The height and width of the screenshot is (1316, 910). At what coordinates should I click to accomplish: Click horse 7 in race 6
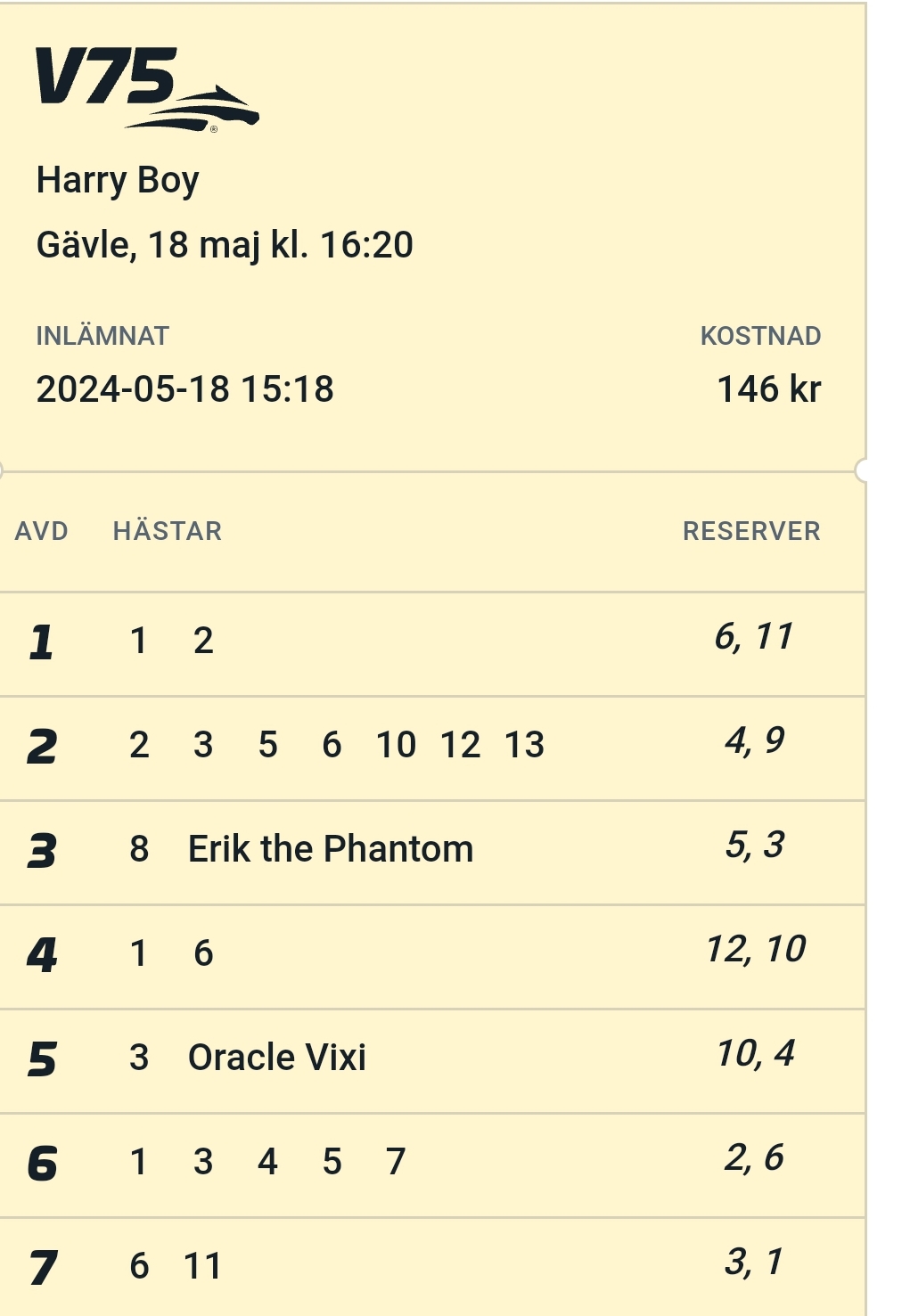tap(396, 1162)
